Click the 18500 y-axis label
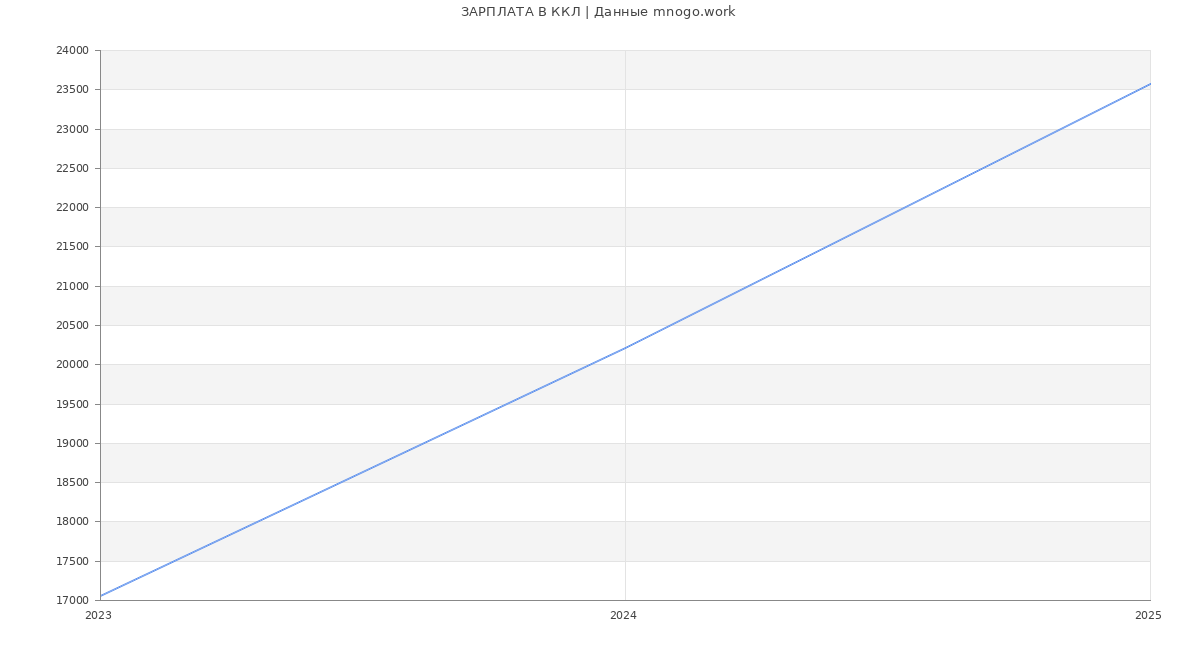 [72, 483]
